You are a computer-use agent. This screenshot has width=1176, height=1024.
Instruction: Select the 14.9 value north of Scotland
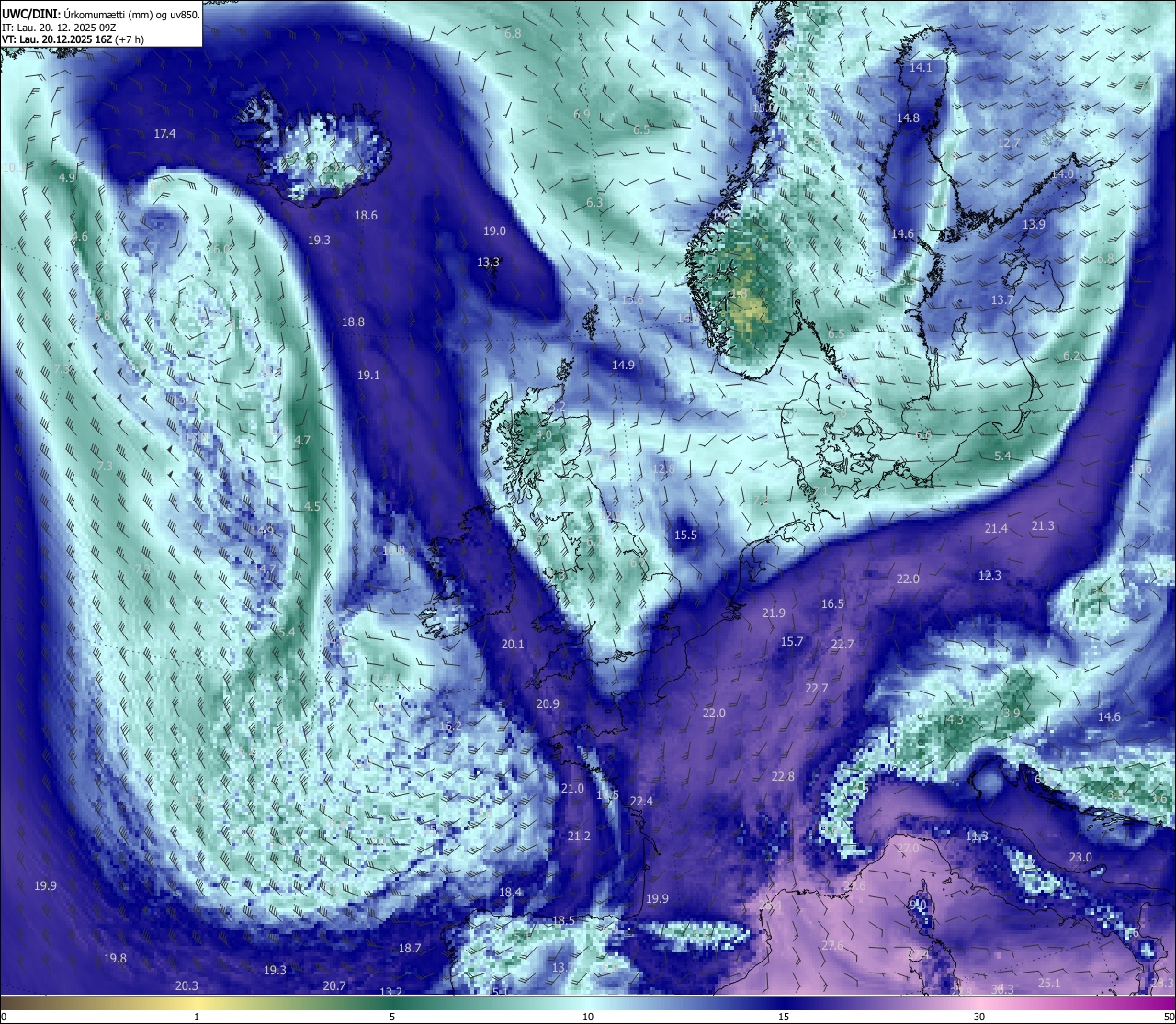(623, 366)
